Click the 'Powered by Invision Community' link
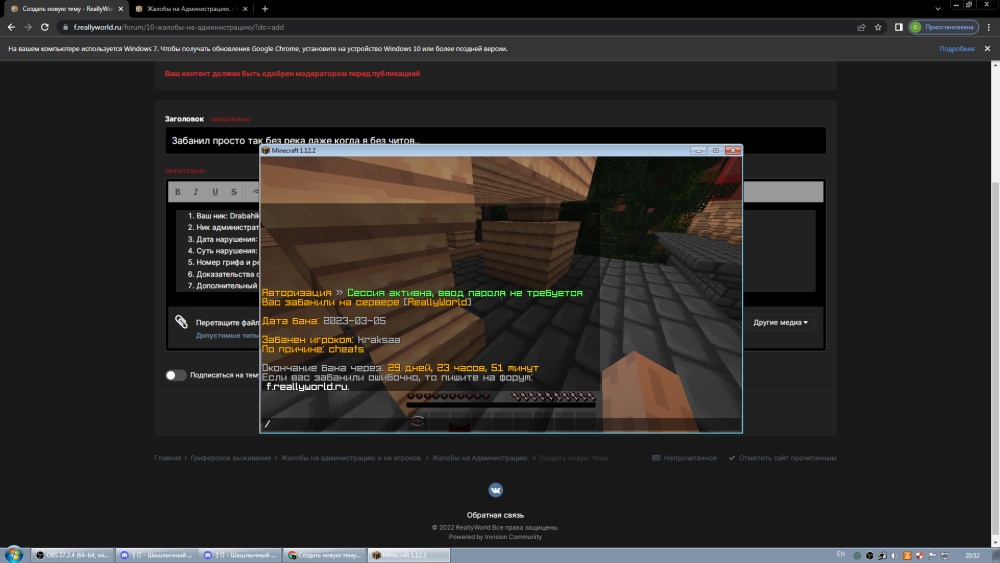 pos(496,537)
